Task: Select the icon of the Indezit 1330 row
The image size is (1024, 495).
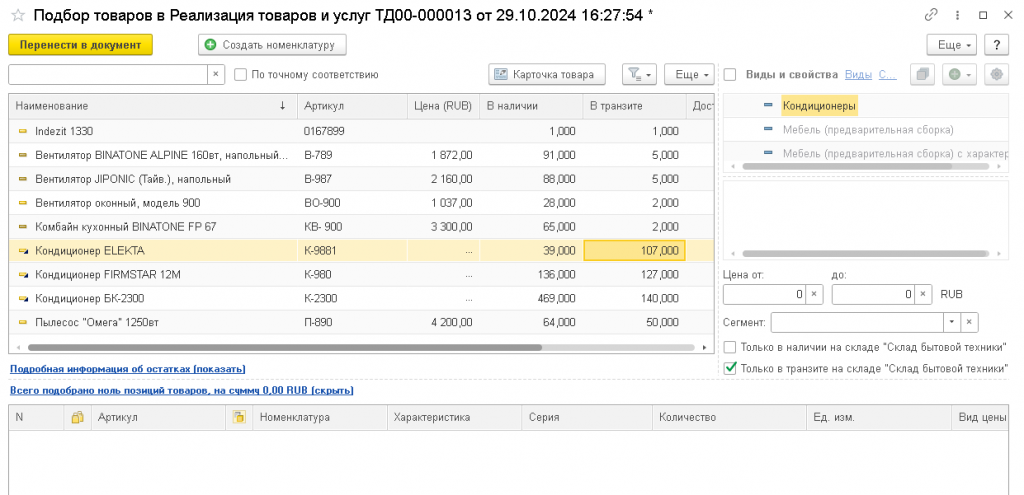Action: [23, 131]
